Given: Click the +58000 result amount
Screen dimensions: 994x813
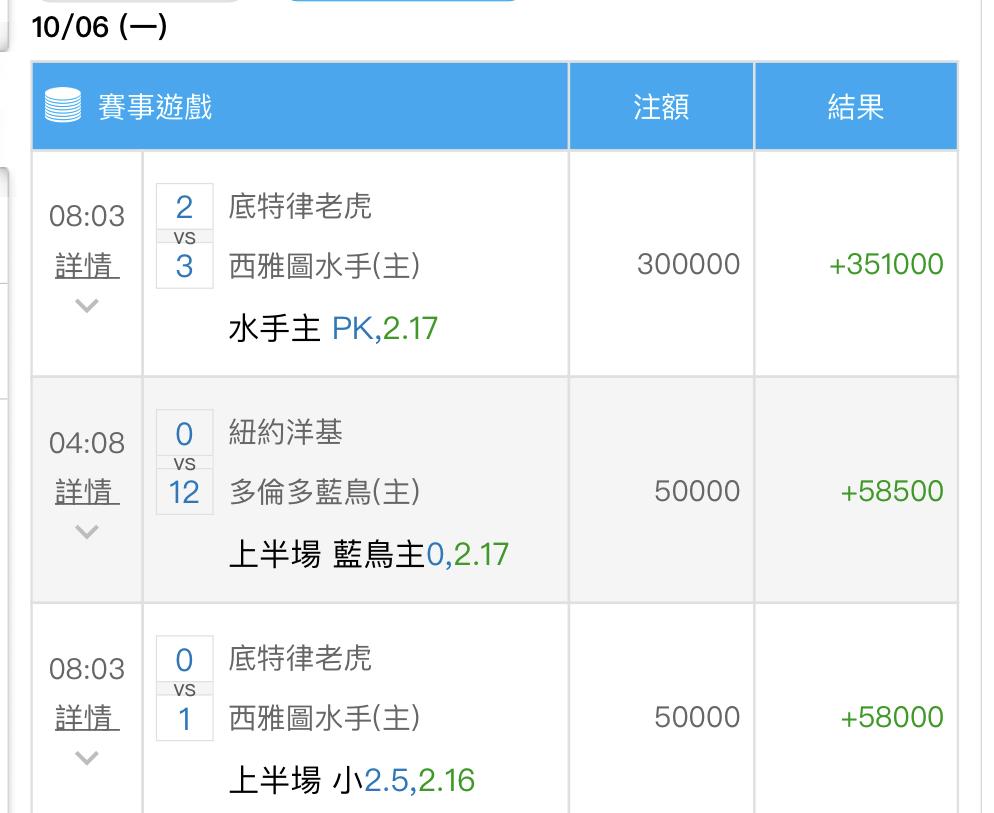Looking at the screenshot, I should pyautogui.click(x=892, y=717).
